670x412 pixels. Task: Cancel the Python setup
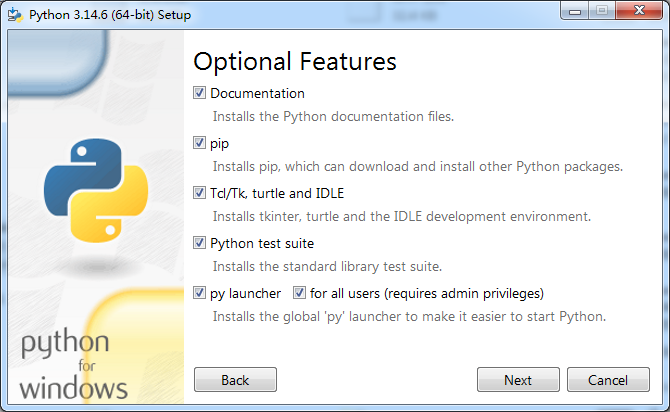(608, 380)
